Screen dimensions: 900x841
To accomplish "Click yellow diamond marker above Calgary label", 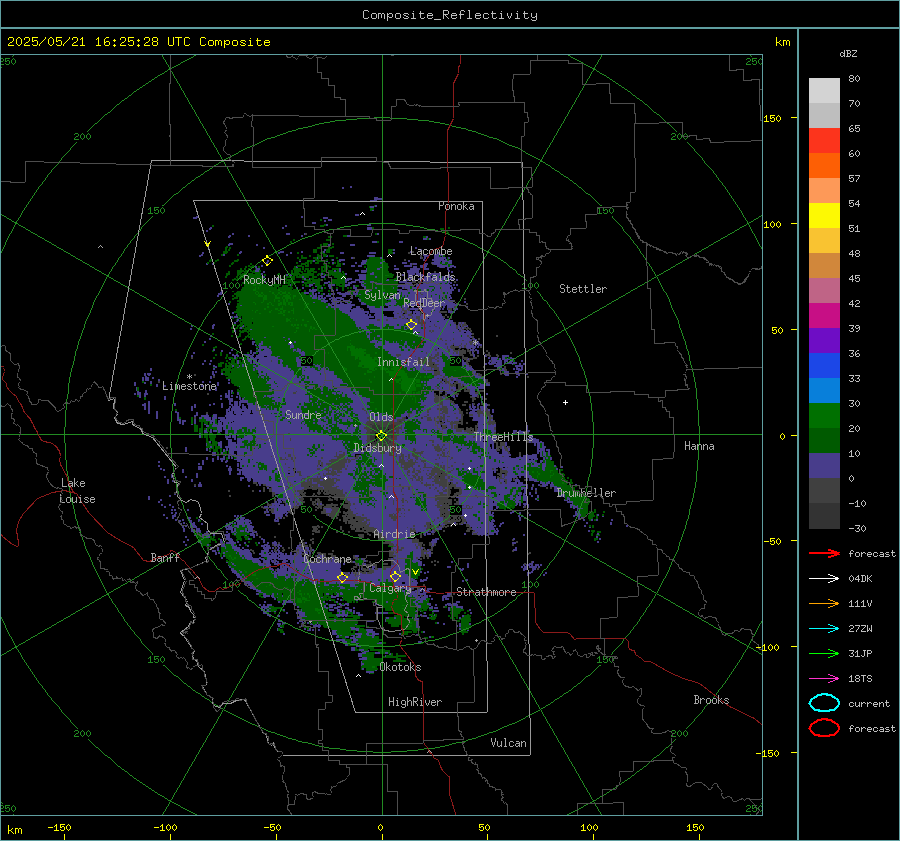I will point(395,576).
